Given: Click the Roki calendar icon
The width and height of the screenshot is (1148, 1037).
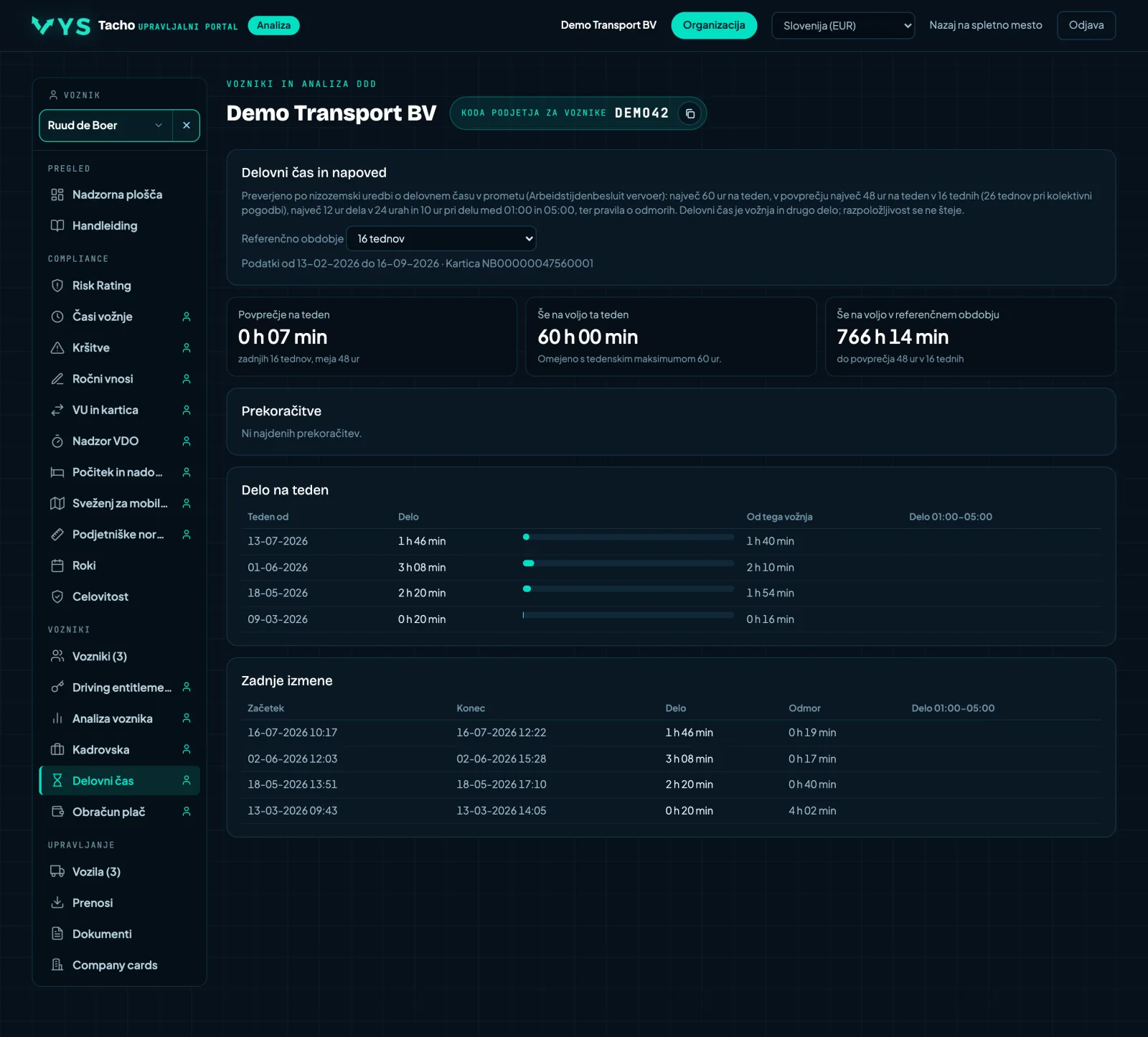Looking at the screenshot, I should click(x=57, y=566).
